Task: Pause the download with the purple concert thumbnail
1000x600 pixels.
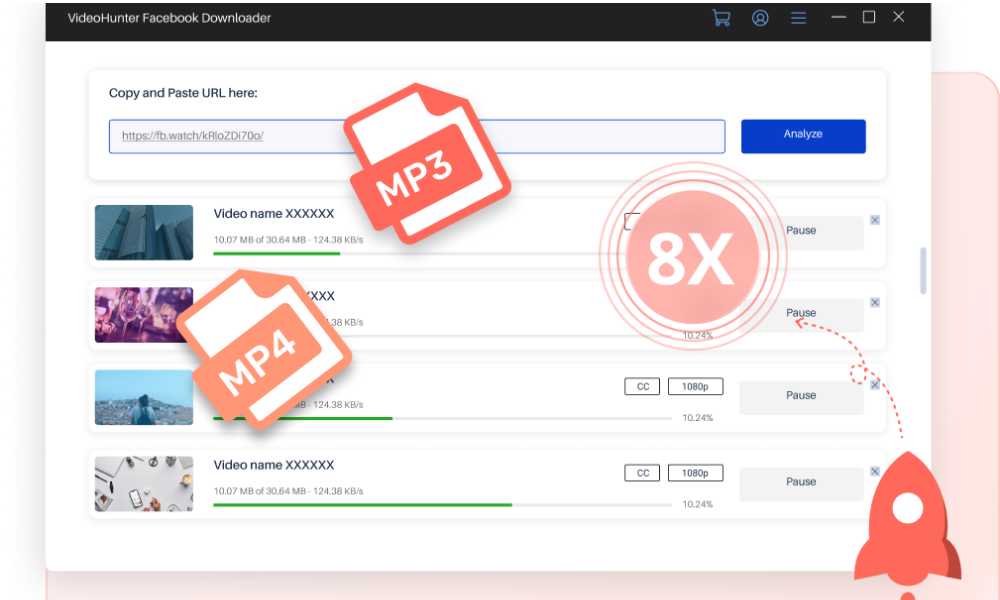Action: click(801, 313)
